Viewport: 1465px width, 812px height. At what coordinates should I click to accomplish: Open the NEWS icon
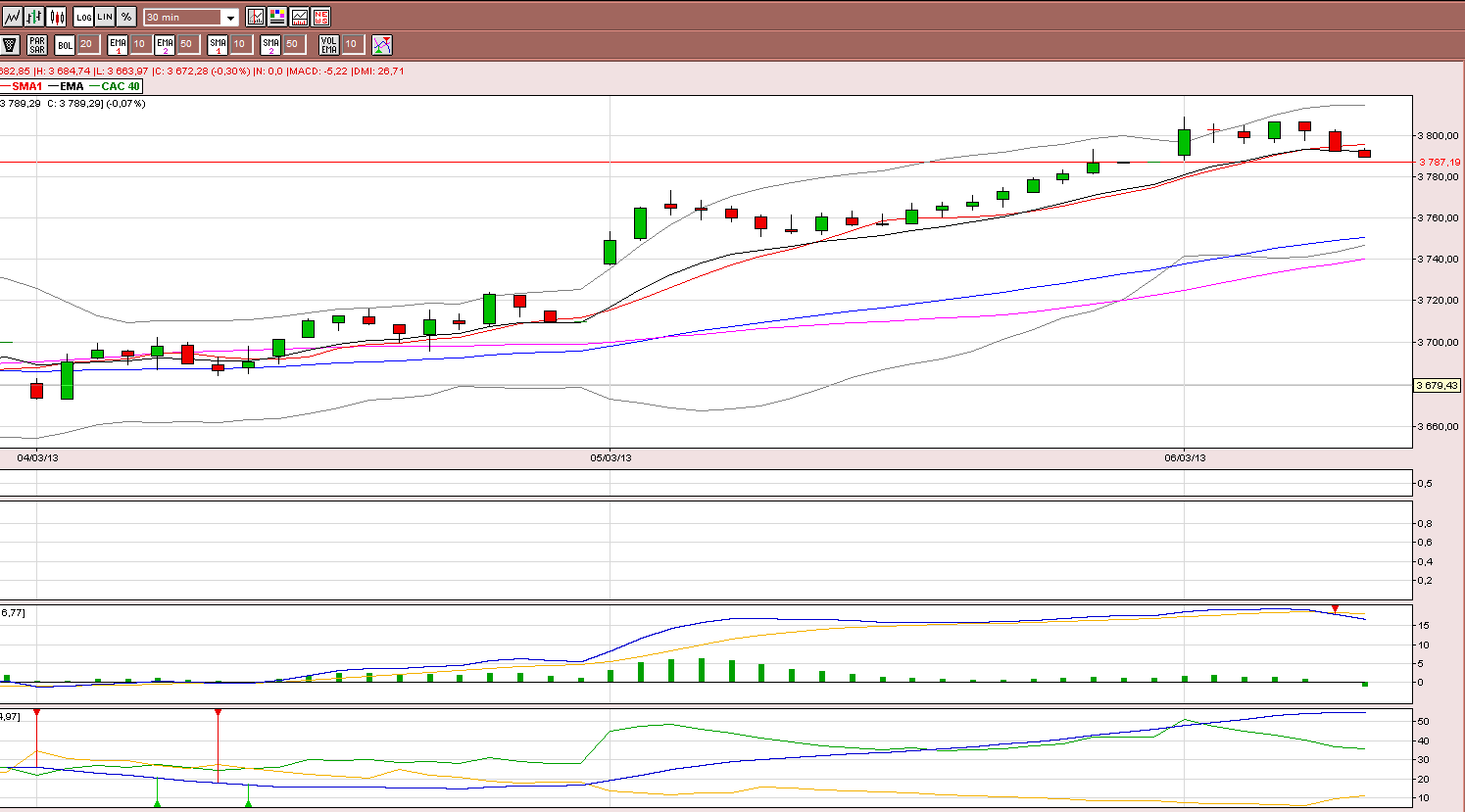click(320, 17)
